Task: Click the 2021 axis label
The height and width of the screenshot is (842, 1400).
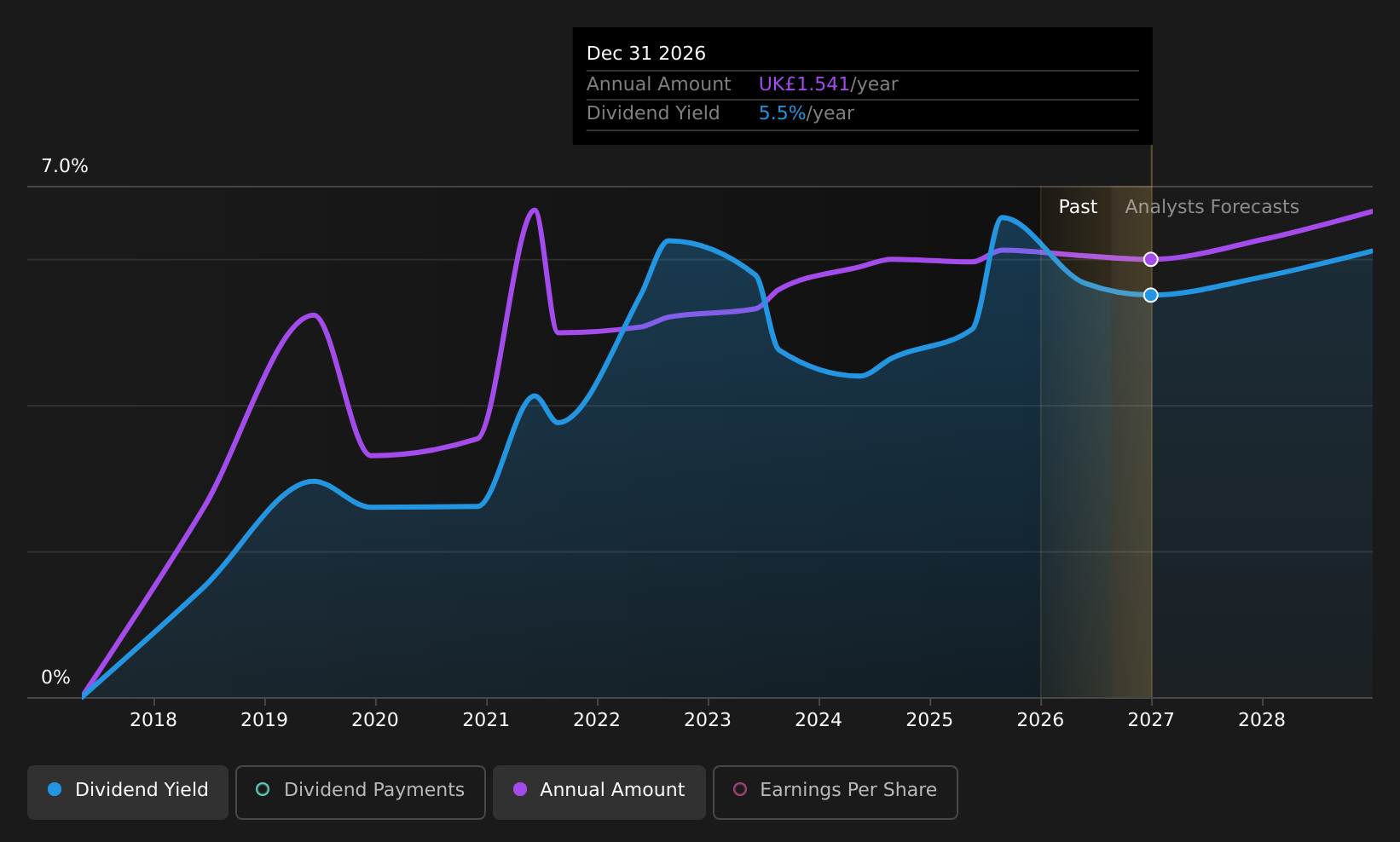Action: 486,720
